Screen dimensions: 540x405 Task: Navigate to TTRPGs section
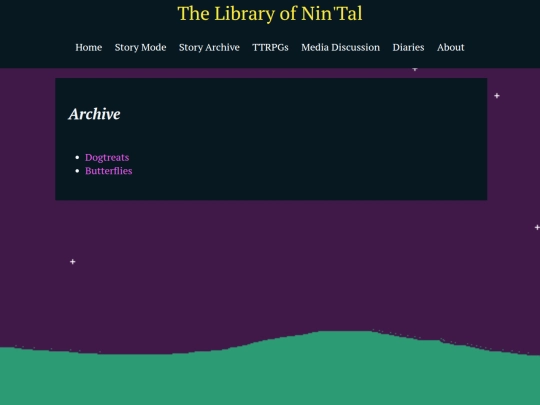270,47
